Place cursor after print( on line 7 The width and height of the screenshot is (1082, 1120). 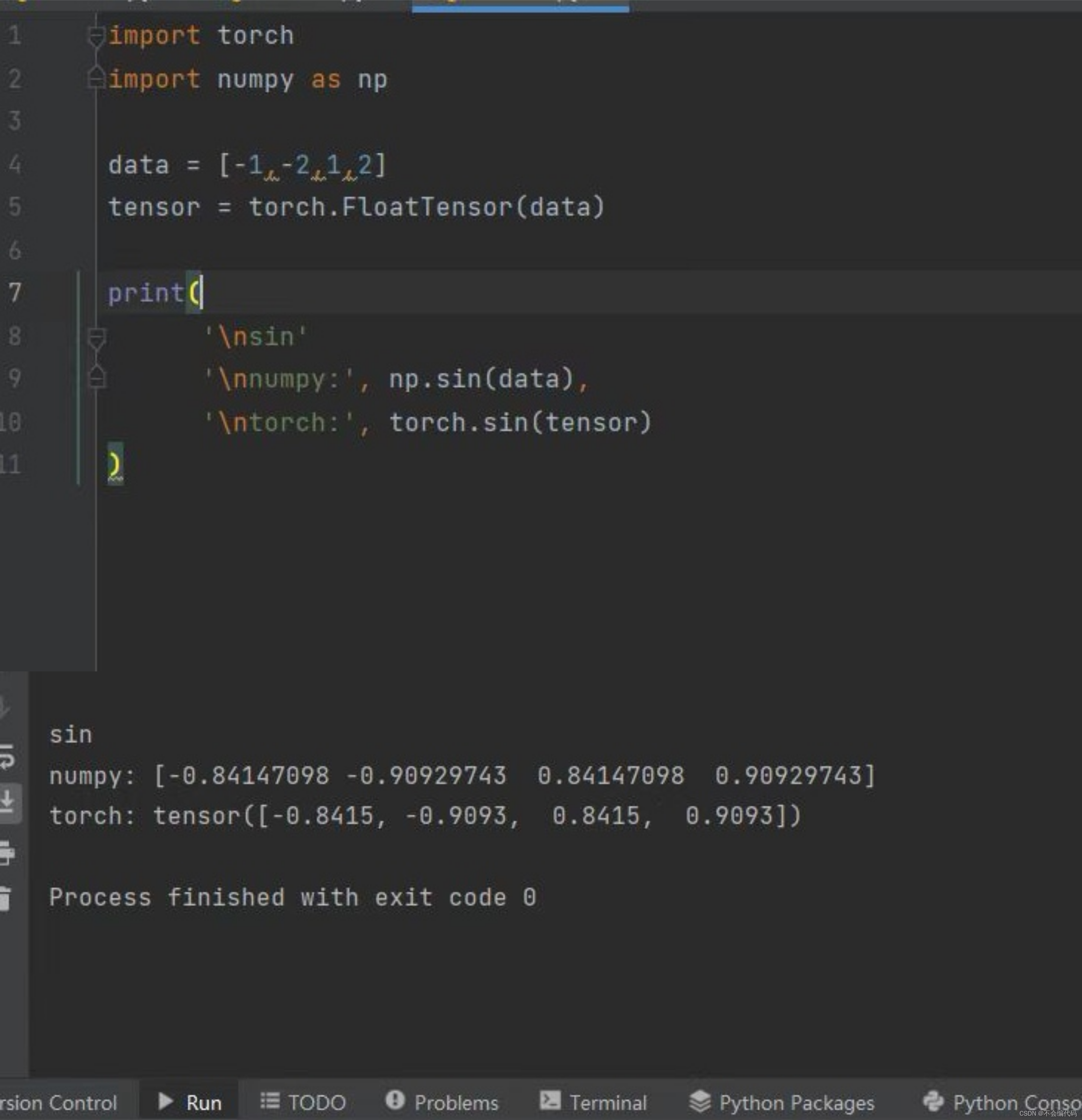(x=203, y=293)
